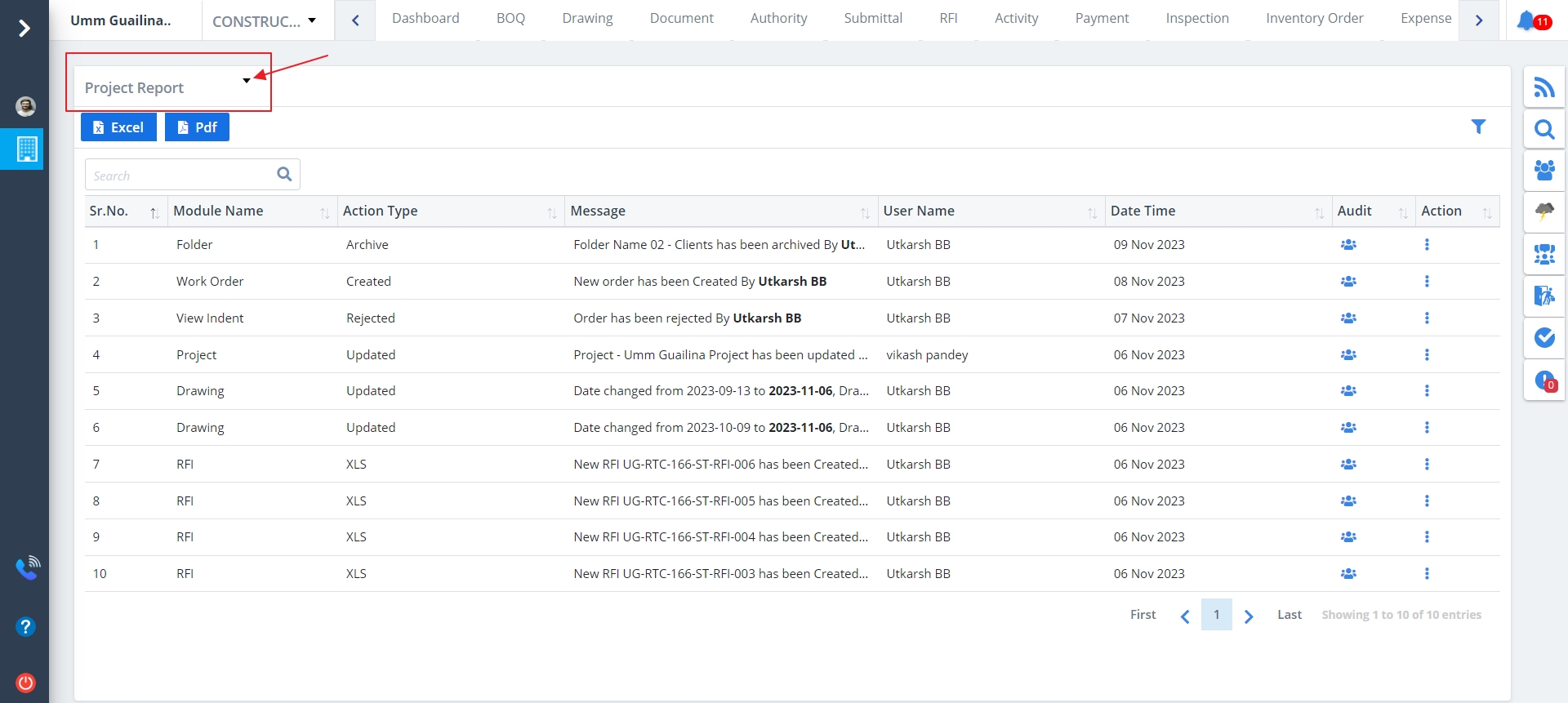Click the filter funnel icon
Image resolution: width=1568 pixels, height=703 pixels.
tap(1478, 127)
